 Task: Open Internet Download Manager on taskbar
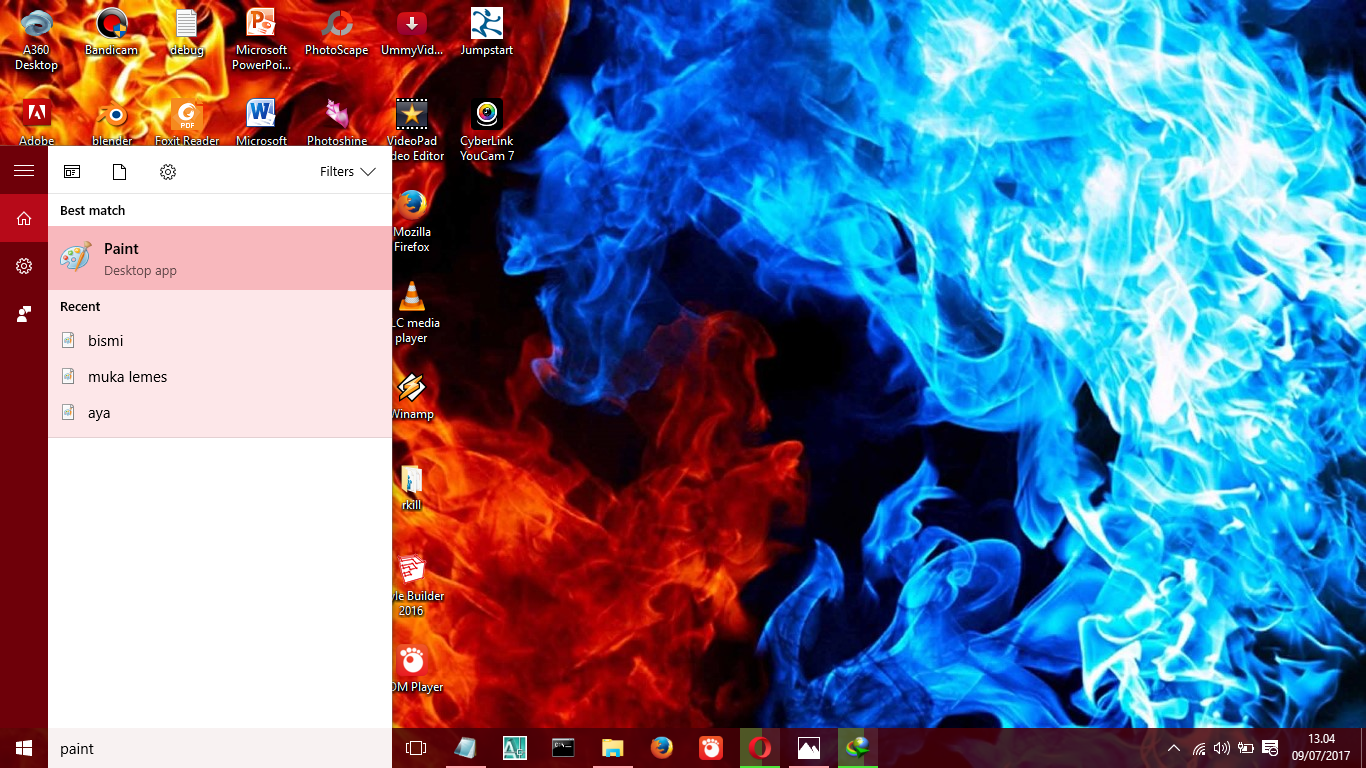coord(858,748)
